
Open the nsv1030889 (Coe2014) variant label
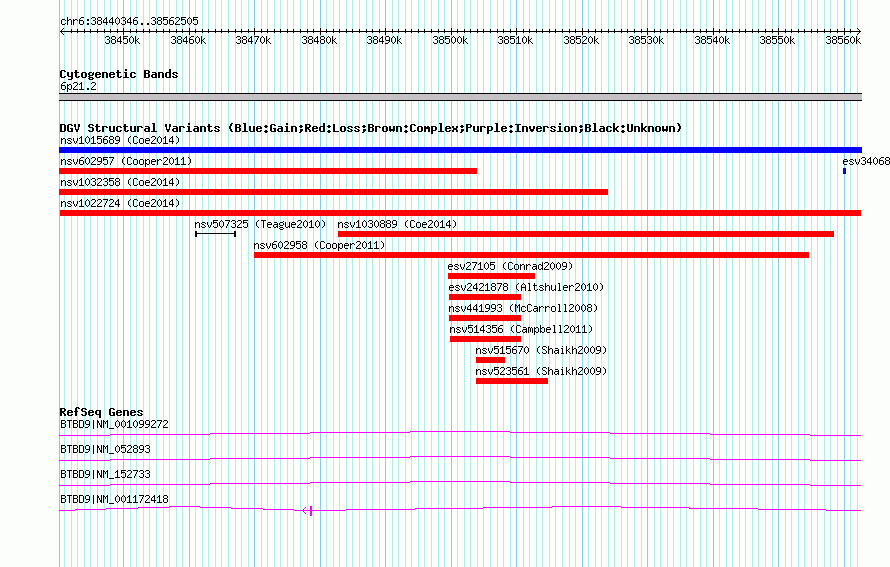tap(397, 224)
